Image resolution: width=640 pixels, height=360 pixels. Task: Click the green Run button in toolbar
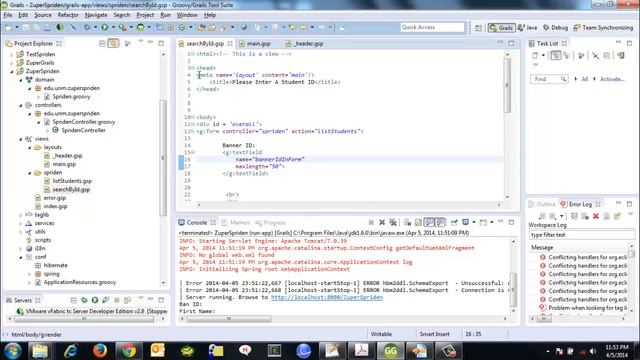click(104, 27)
